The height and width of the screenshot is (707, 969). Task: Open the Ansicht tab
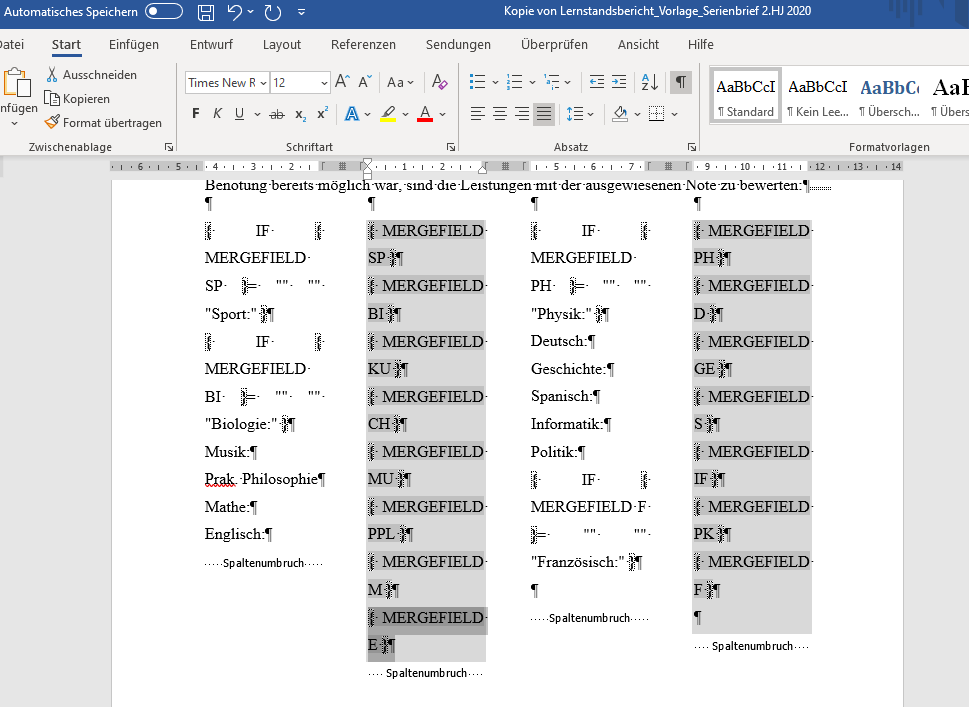coord(638,44)
